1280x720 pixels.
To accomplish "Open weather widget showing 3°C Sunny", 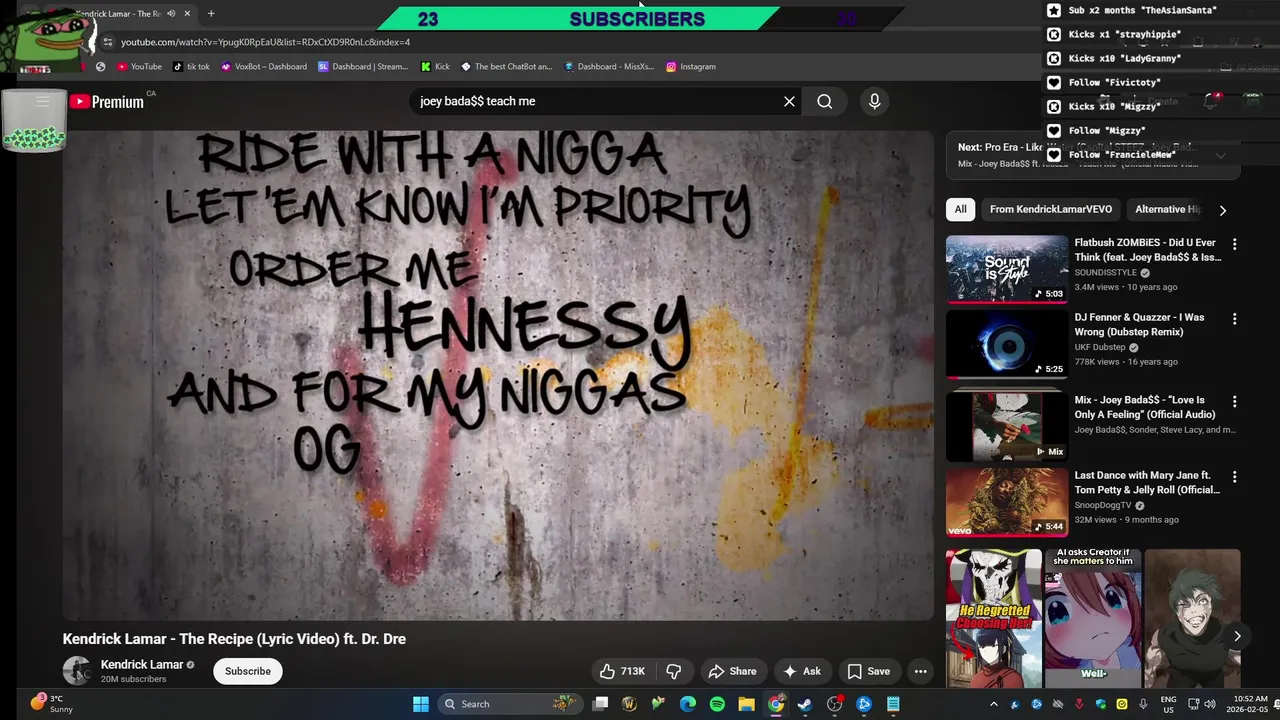I will [52, 704].
